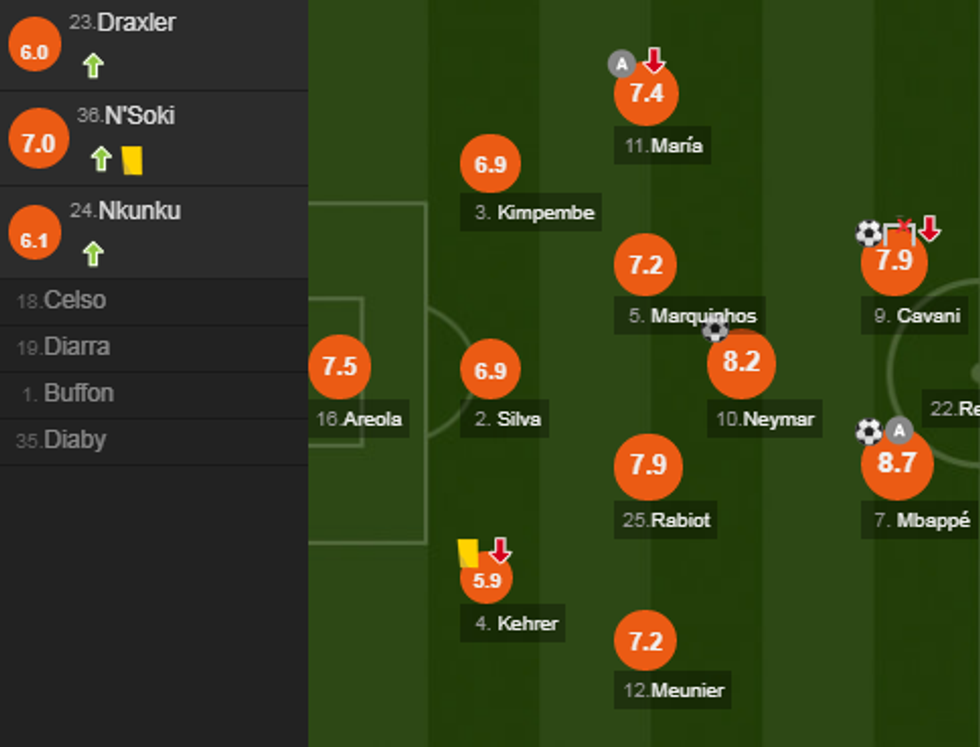Click Celso in the bench list
Image resolution: width=980 pixels, height=747 pixels.
(x=74, y=300)
